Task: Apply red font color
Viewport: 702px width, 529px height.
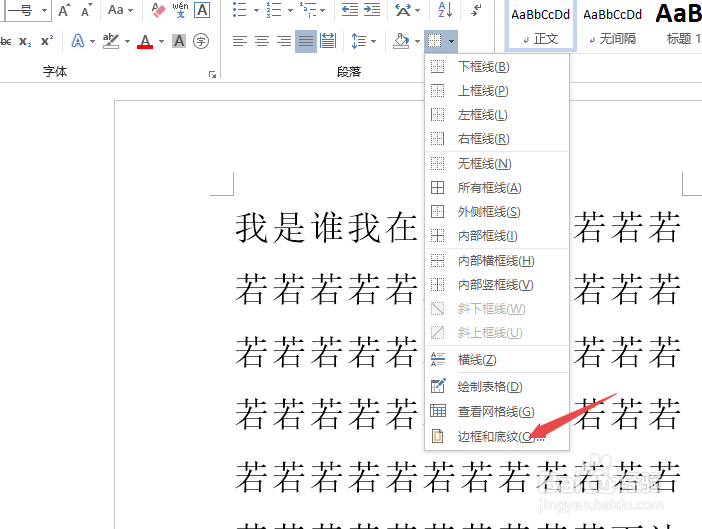Action: tap(145, 42)
